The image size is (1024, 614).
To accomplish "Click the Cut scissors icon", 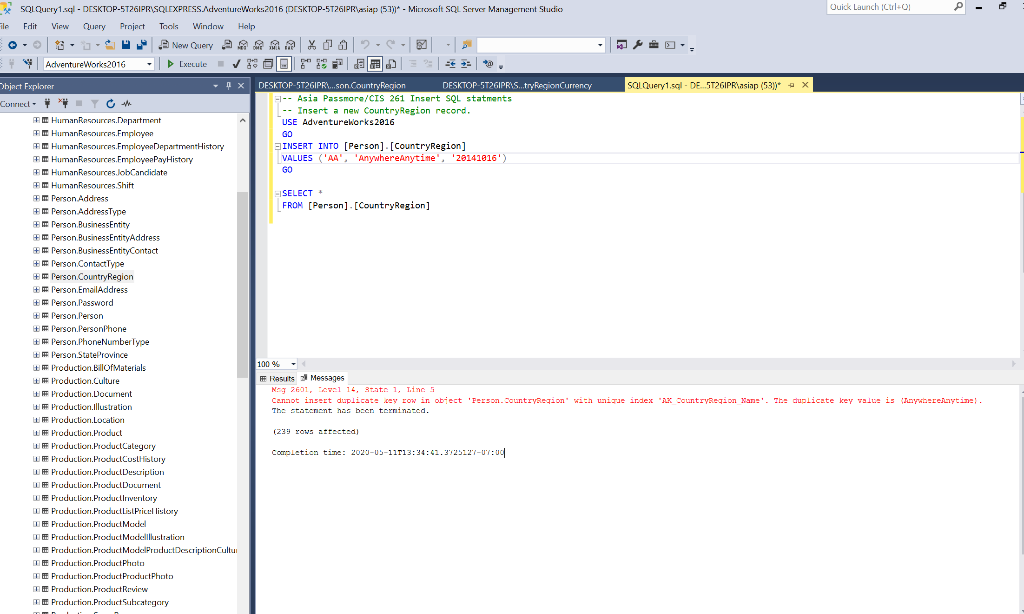I will tap(312, 45).
